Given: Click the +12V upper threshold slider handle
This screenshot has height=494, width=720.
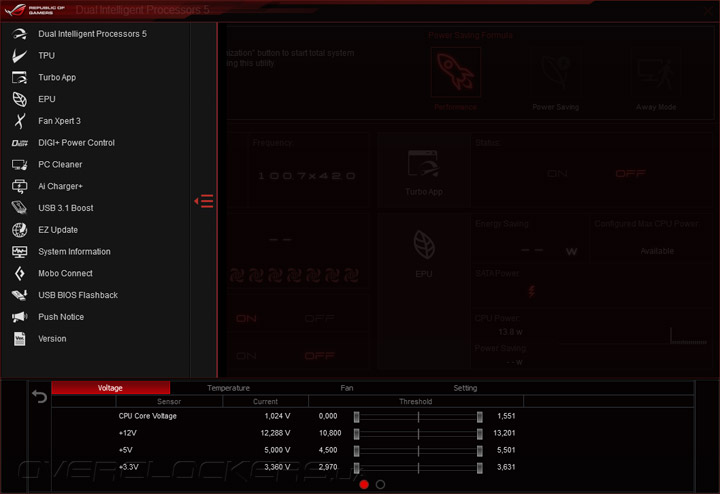Looking at the screenshot, I should pos(479,433).
